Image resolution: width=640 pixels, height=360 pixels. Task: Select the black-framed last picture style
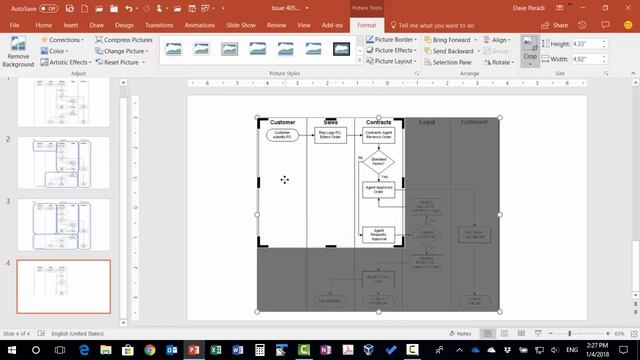click(341, 49)
